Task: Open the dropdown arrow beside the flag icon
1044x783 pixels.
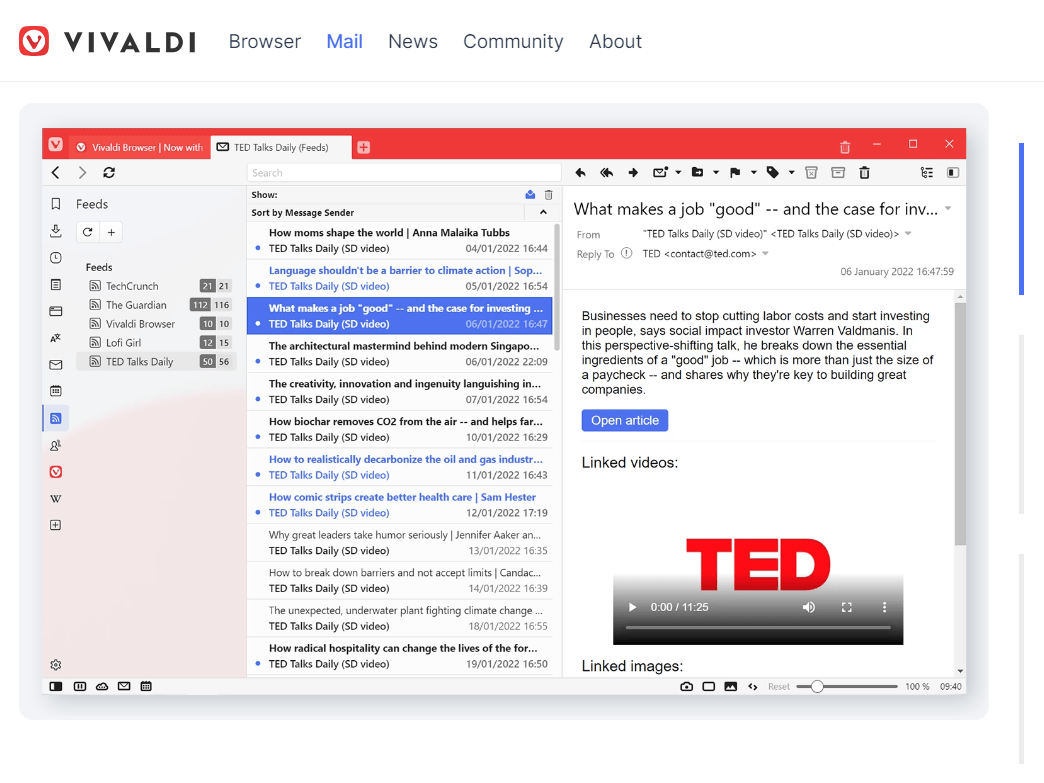Action: pyautogui.click(x=754, y=172)
